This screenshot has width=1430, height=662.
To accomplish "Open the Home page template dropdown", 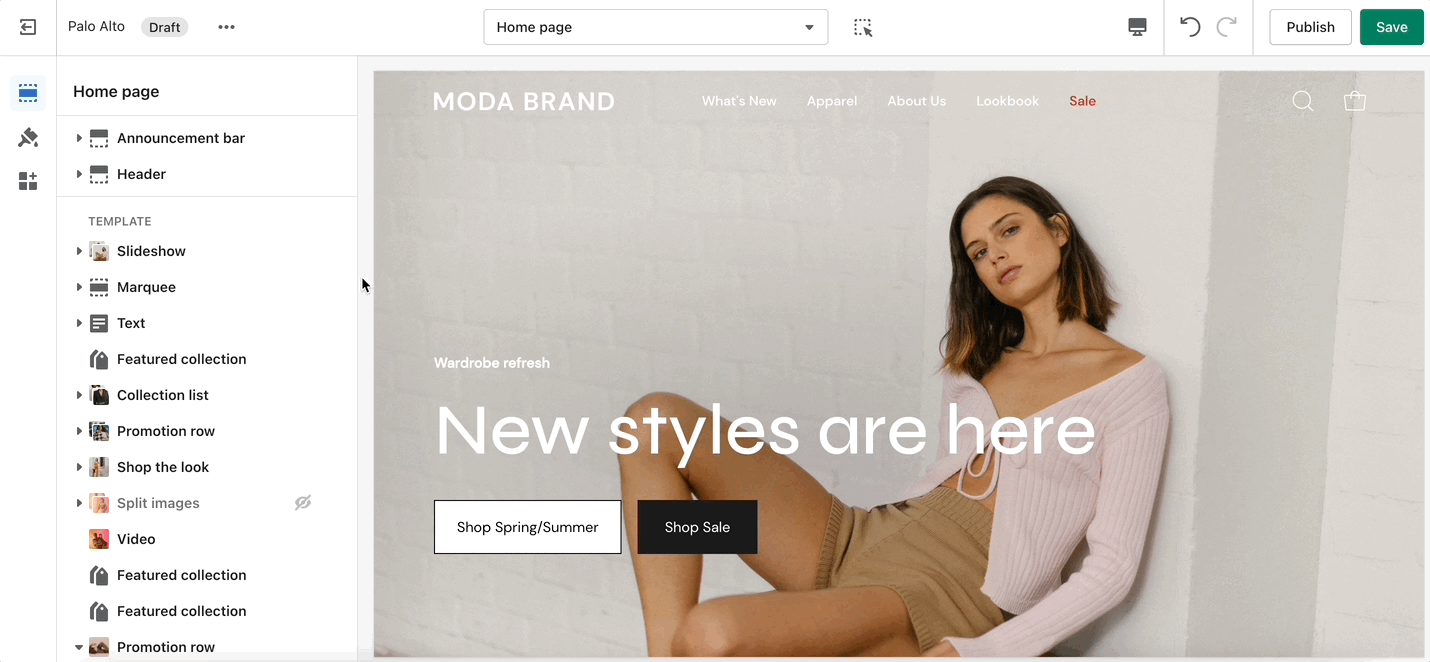I will click(x=656, y=27).
